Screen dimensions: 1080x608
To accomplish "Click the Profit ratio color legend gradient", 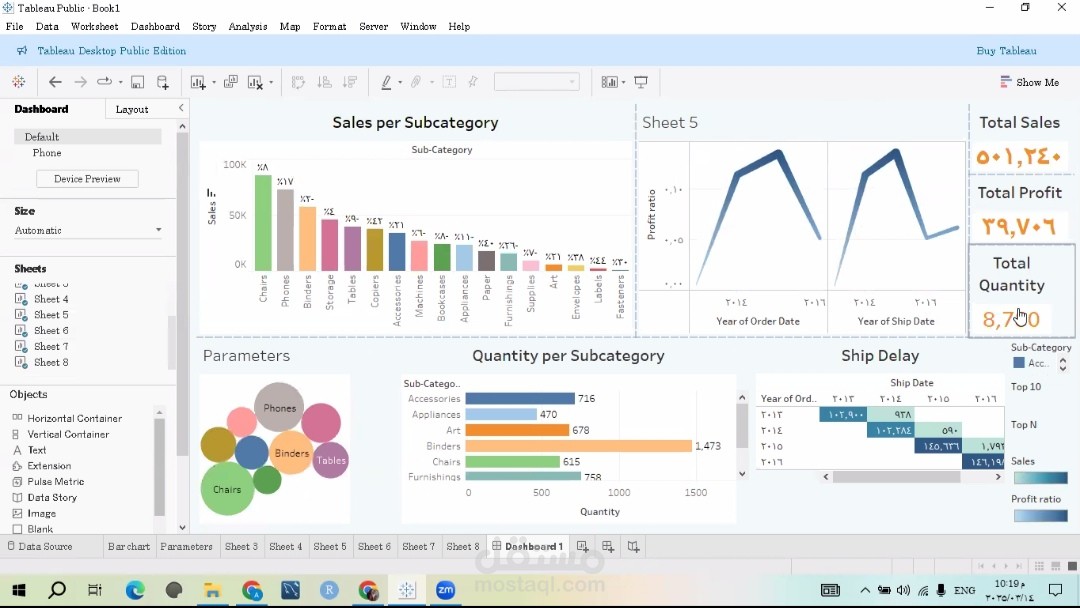I will 1040,515.
